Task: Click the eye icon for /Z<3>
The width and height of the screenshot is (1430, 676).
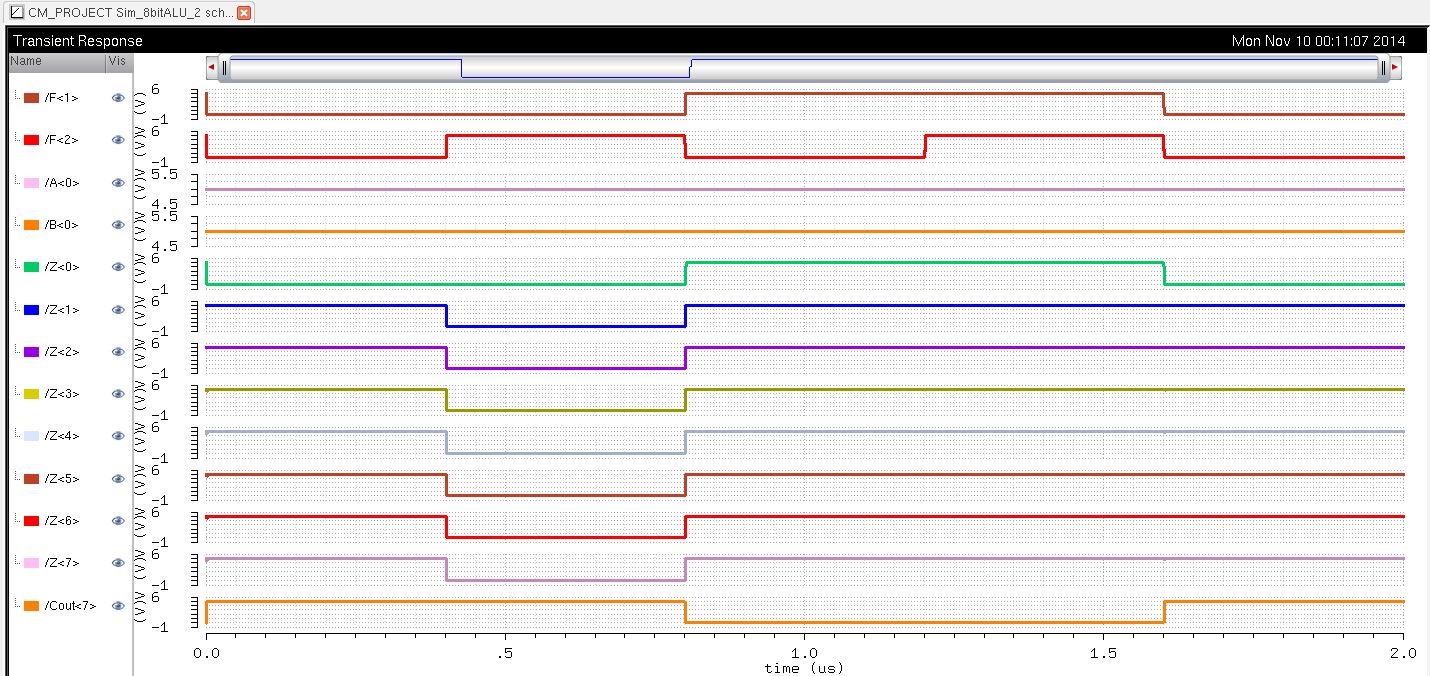Action: point(118,394)
